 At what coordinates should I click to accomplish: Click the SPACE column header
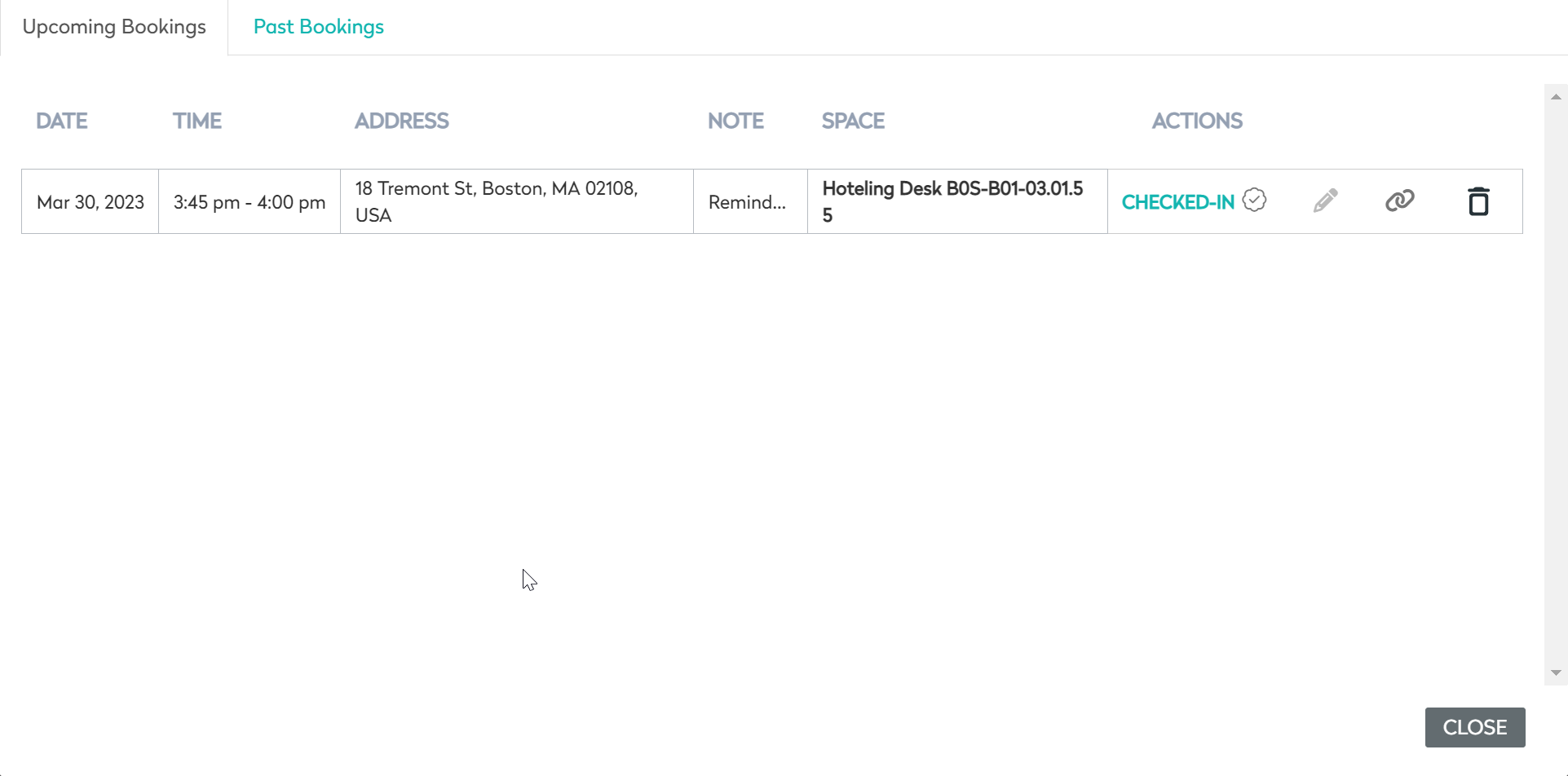click(853, 121)
